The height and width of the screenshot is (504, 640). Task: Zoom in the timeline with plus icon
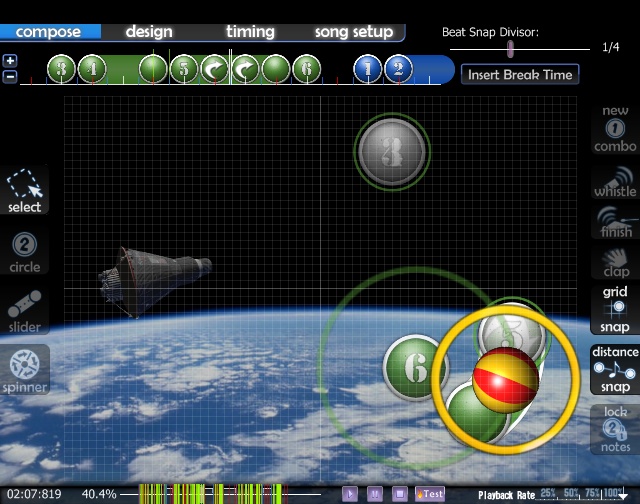10,61
